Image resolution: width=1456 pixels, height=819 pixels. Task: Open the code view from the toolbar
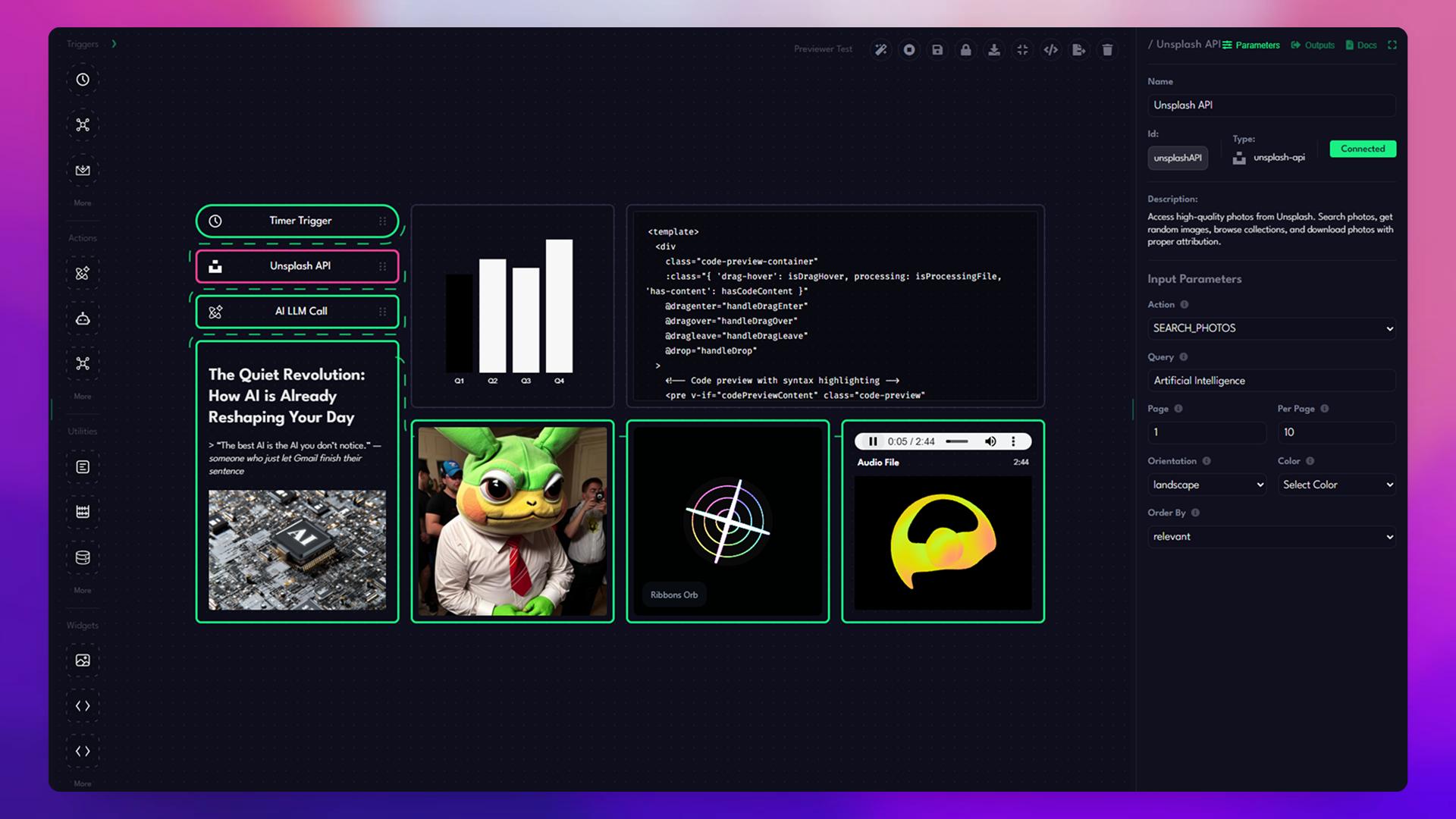click(1050, 49)
